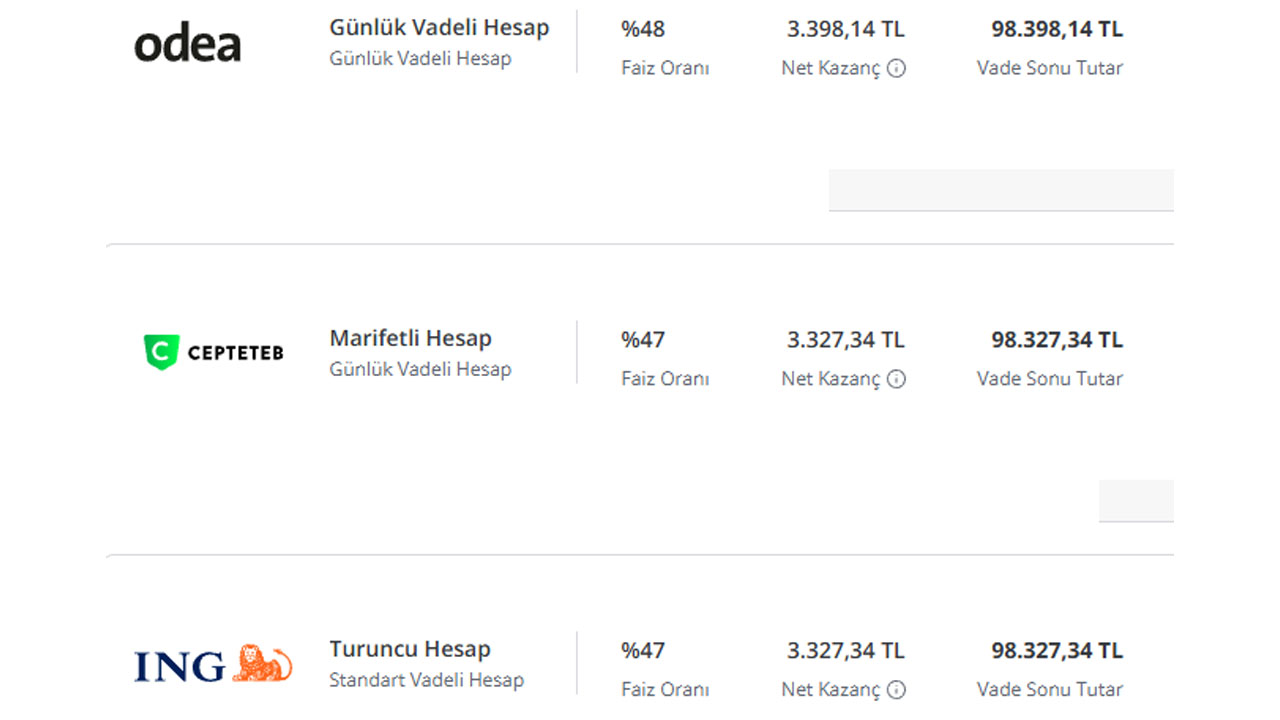1280x720 pixels.
Task: Click the CEPTETEB bank logo
Action: coord(214,353)
